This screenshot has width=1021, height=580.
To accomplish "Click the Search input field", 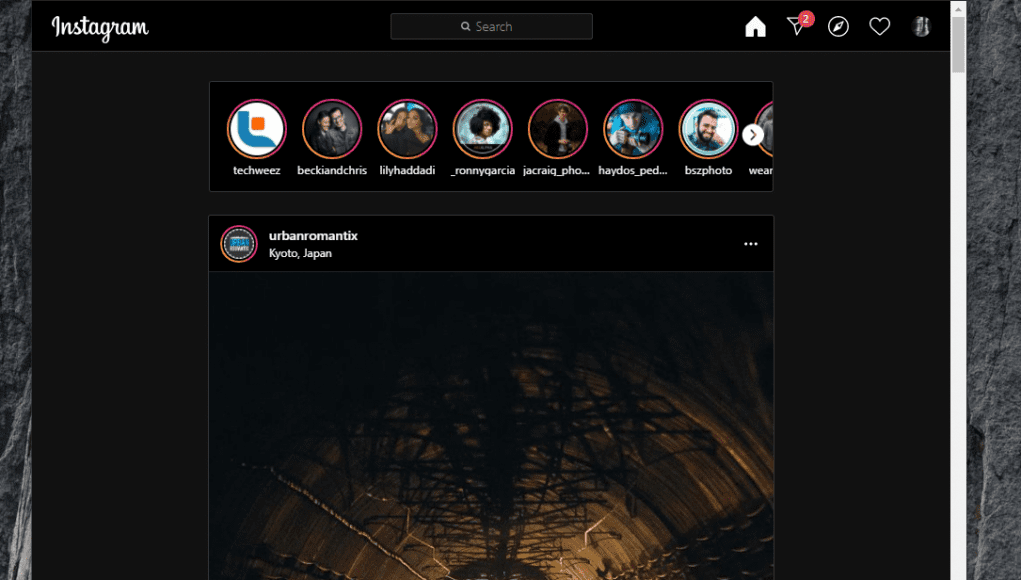I will pyautogui.click(x=492, y=27).
